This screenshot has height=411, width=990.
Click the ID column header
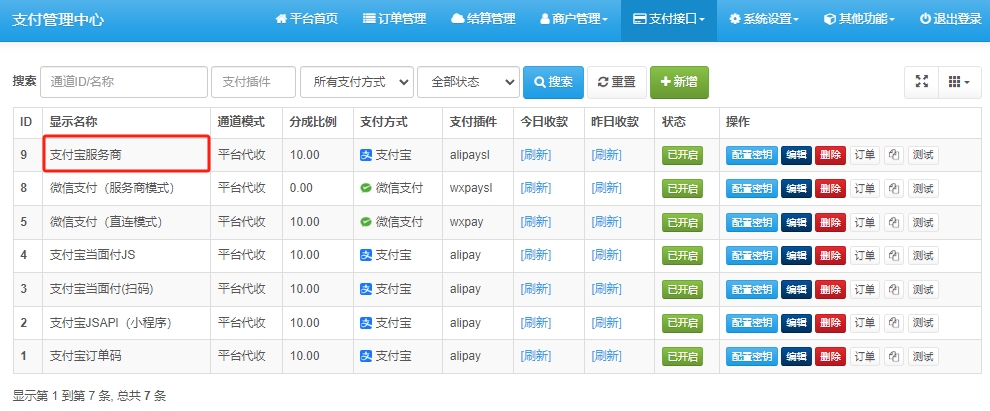coord(26,122)
